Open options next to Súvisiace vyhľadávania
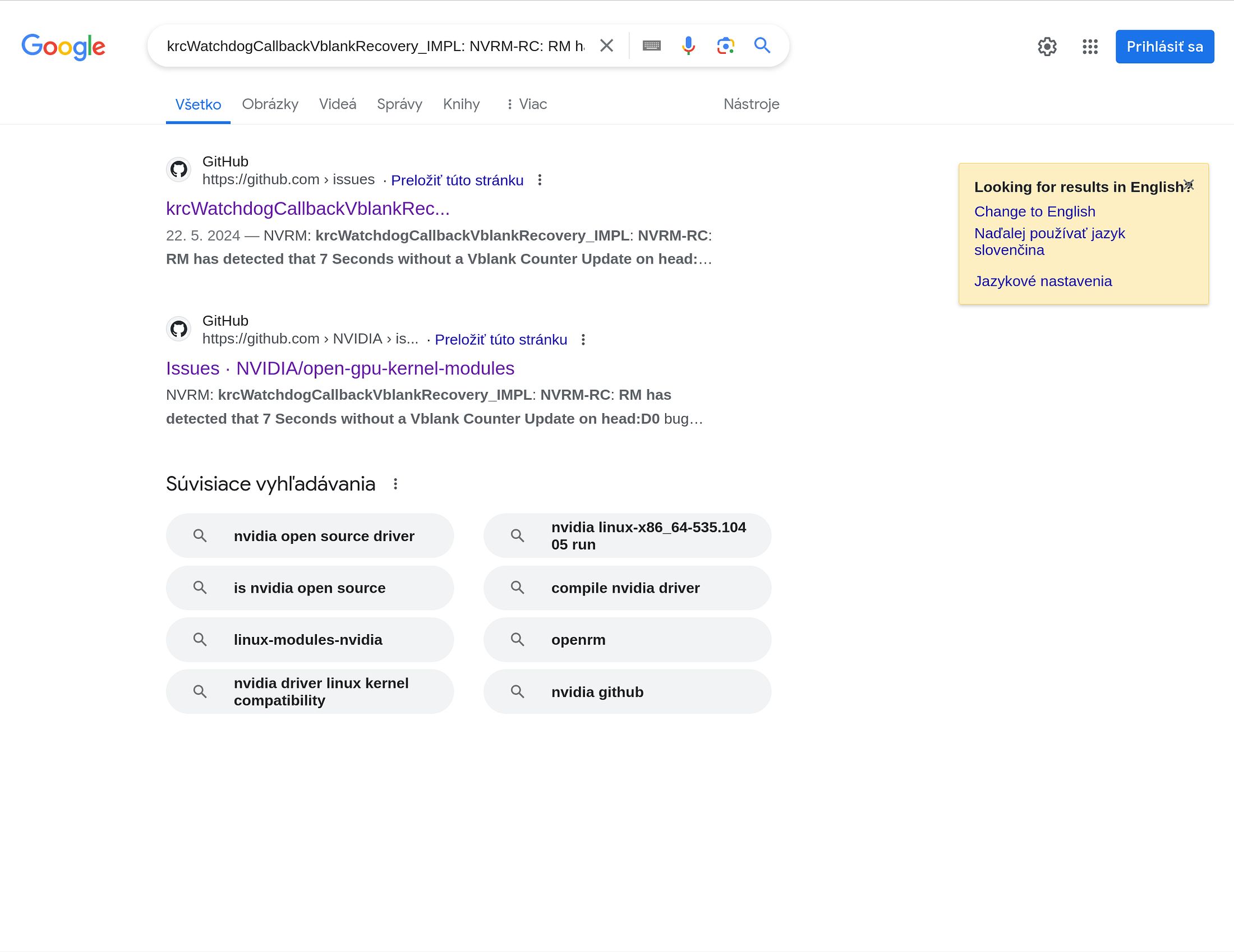1234x952 pixels. 395,484
